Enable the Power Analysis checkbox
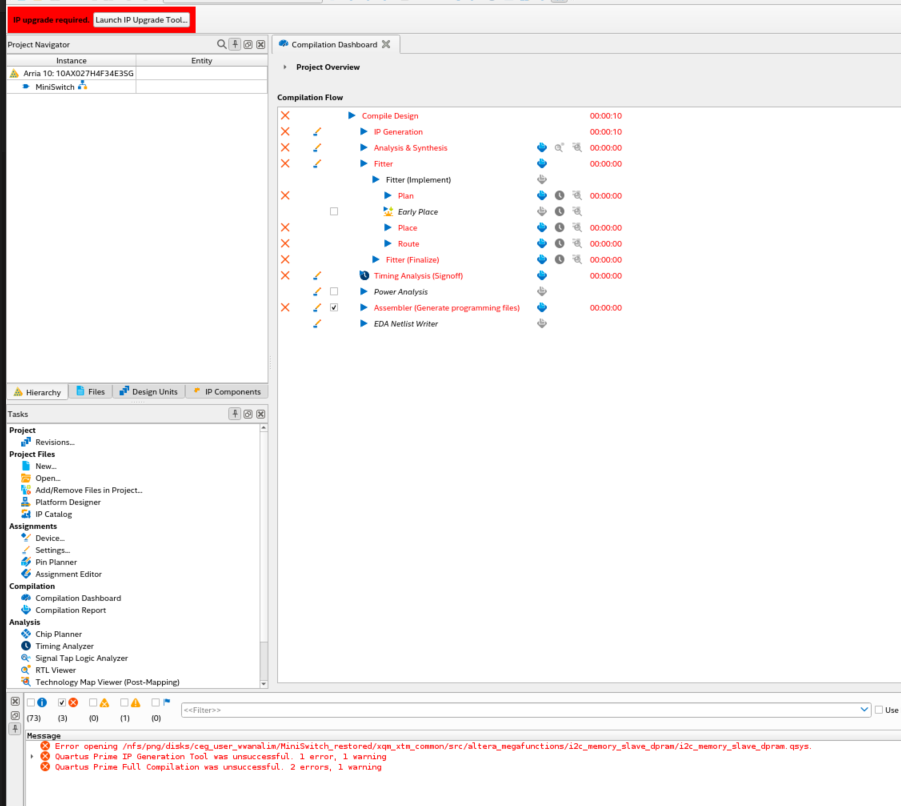The image size is (901, 806). 334,292
